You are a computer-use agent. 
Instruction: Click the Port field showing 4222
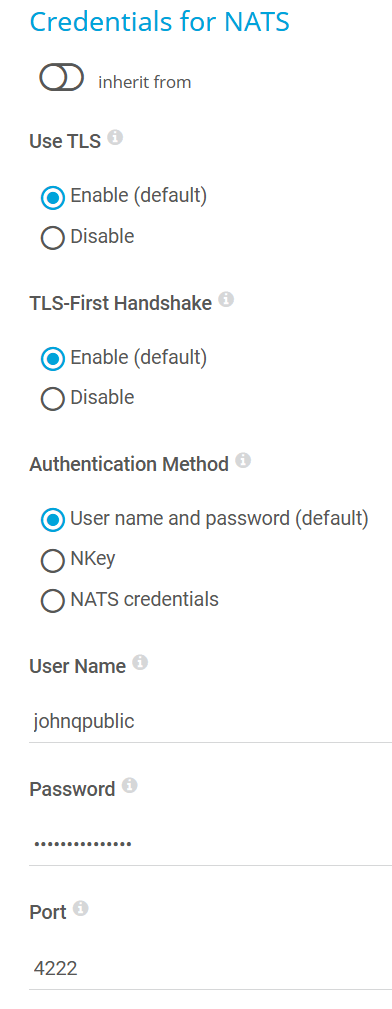[x=210, y=968]
